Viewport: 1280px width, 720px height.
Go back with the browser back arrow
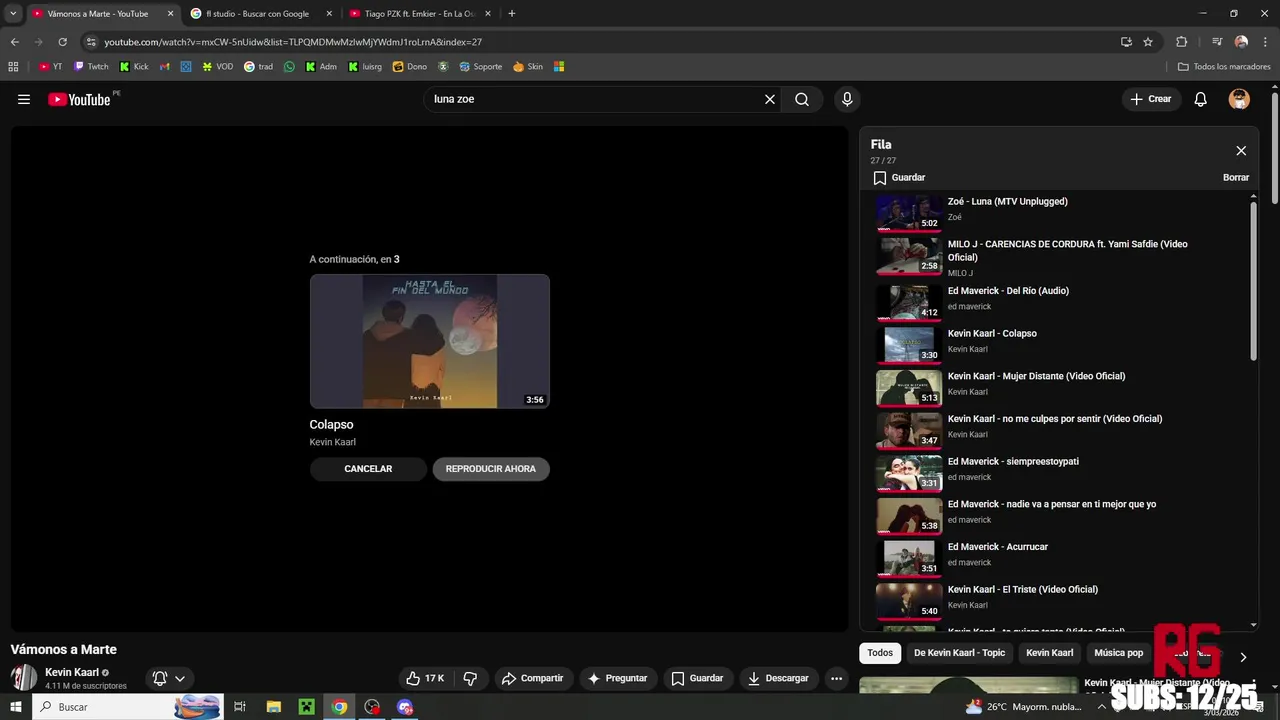[x=14, y=42]
